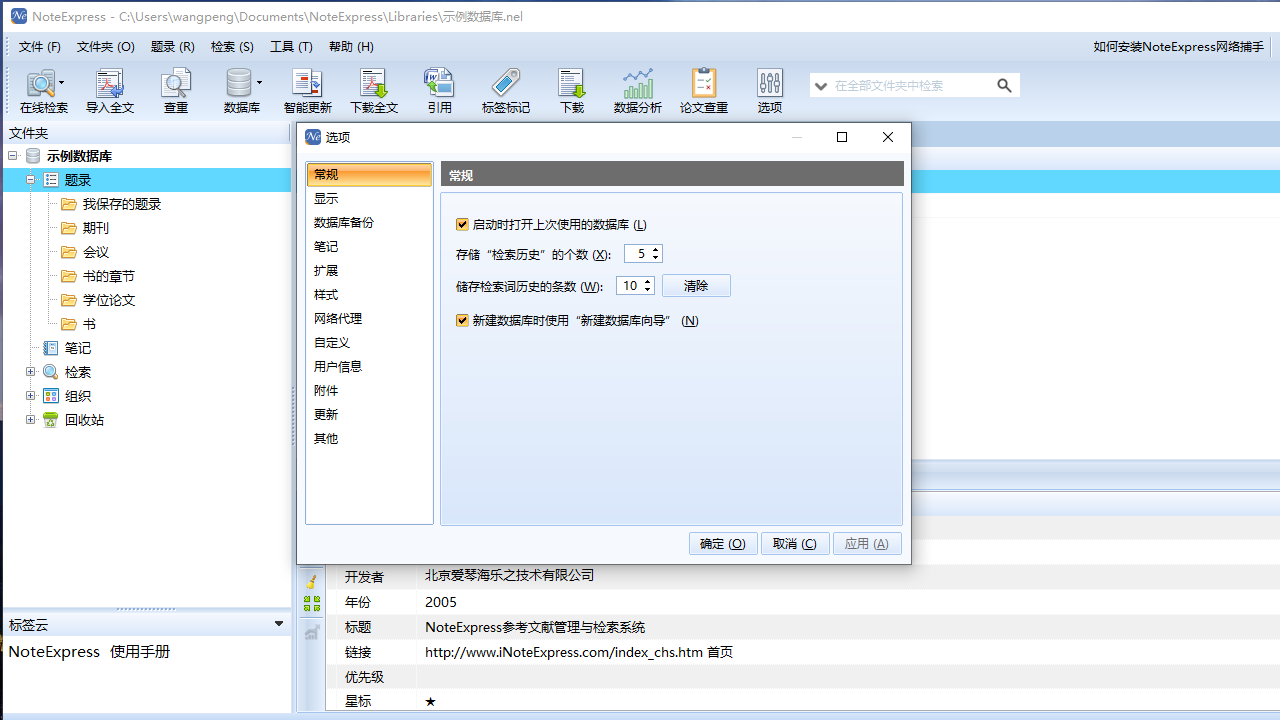Start 论文查重 from the toolbar

(x=703, y=90)
